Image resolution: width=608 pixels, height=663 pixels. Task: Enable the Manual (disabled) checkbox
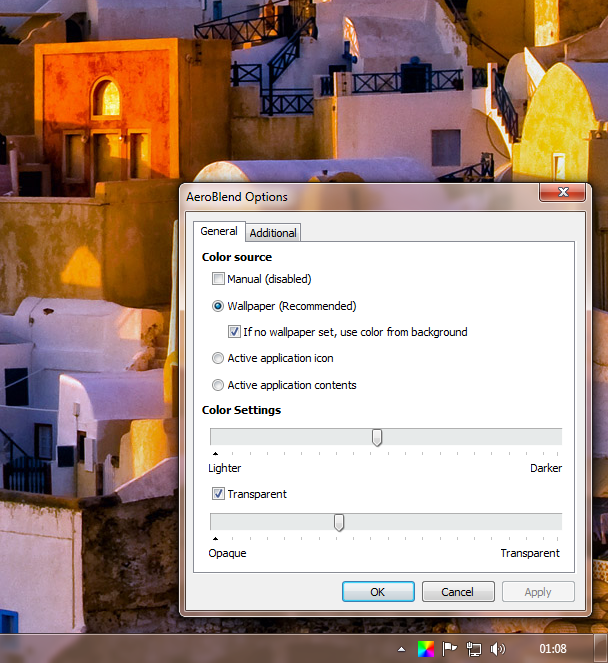click(x=218, y=279)
